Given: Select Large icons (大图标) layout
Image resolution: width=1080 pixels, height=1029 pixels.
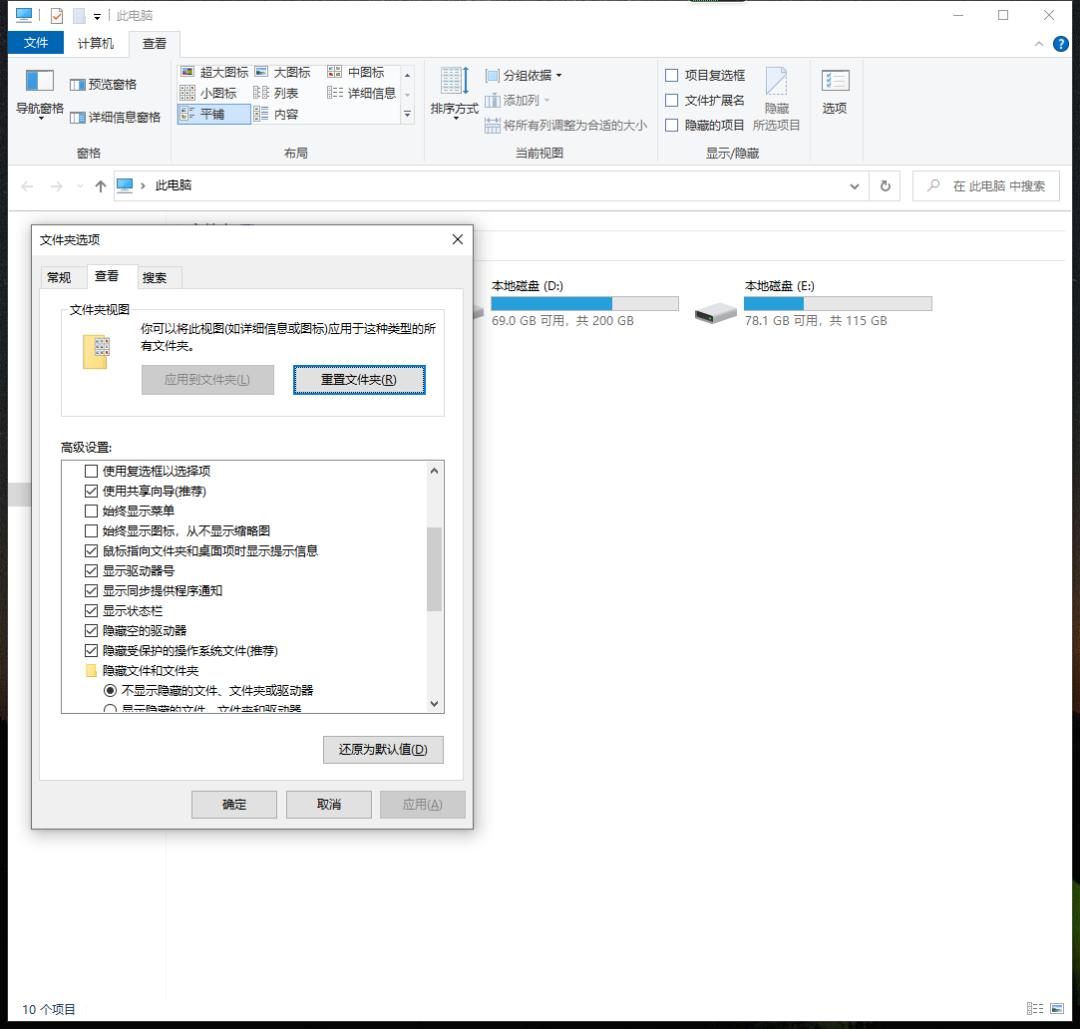Looking at the screenshot, I should click(282, 72).
